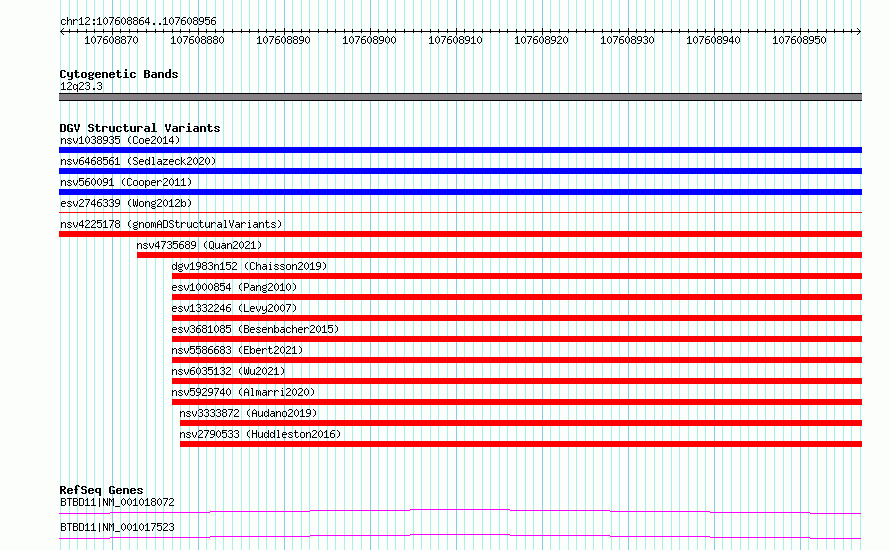Click ruler position 107608940
Screen dimensions: 890x550
[713, 40]
